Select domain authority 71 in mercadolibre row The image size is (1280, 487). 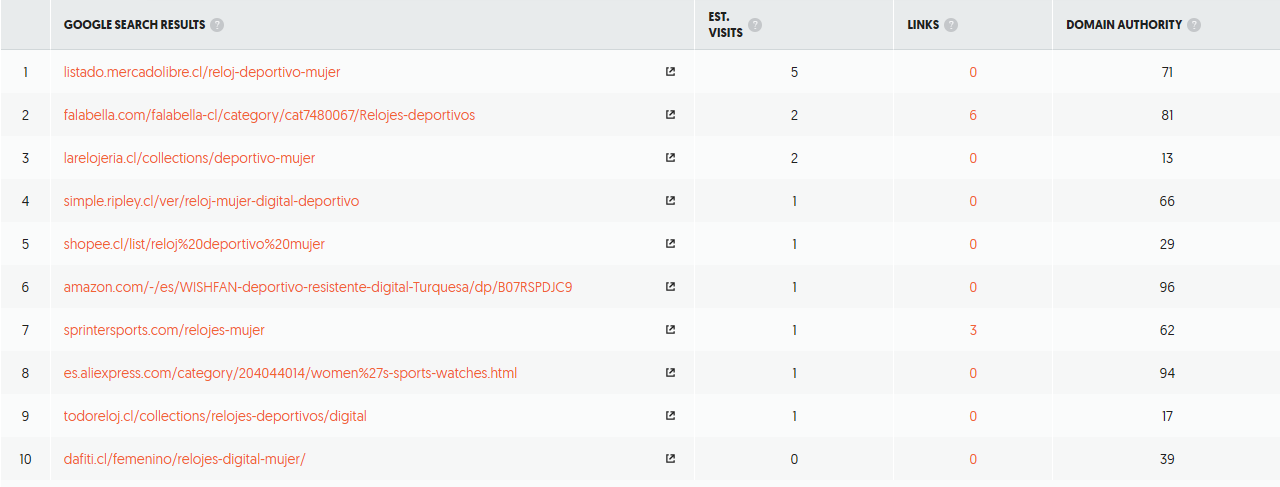(1167, 72)
